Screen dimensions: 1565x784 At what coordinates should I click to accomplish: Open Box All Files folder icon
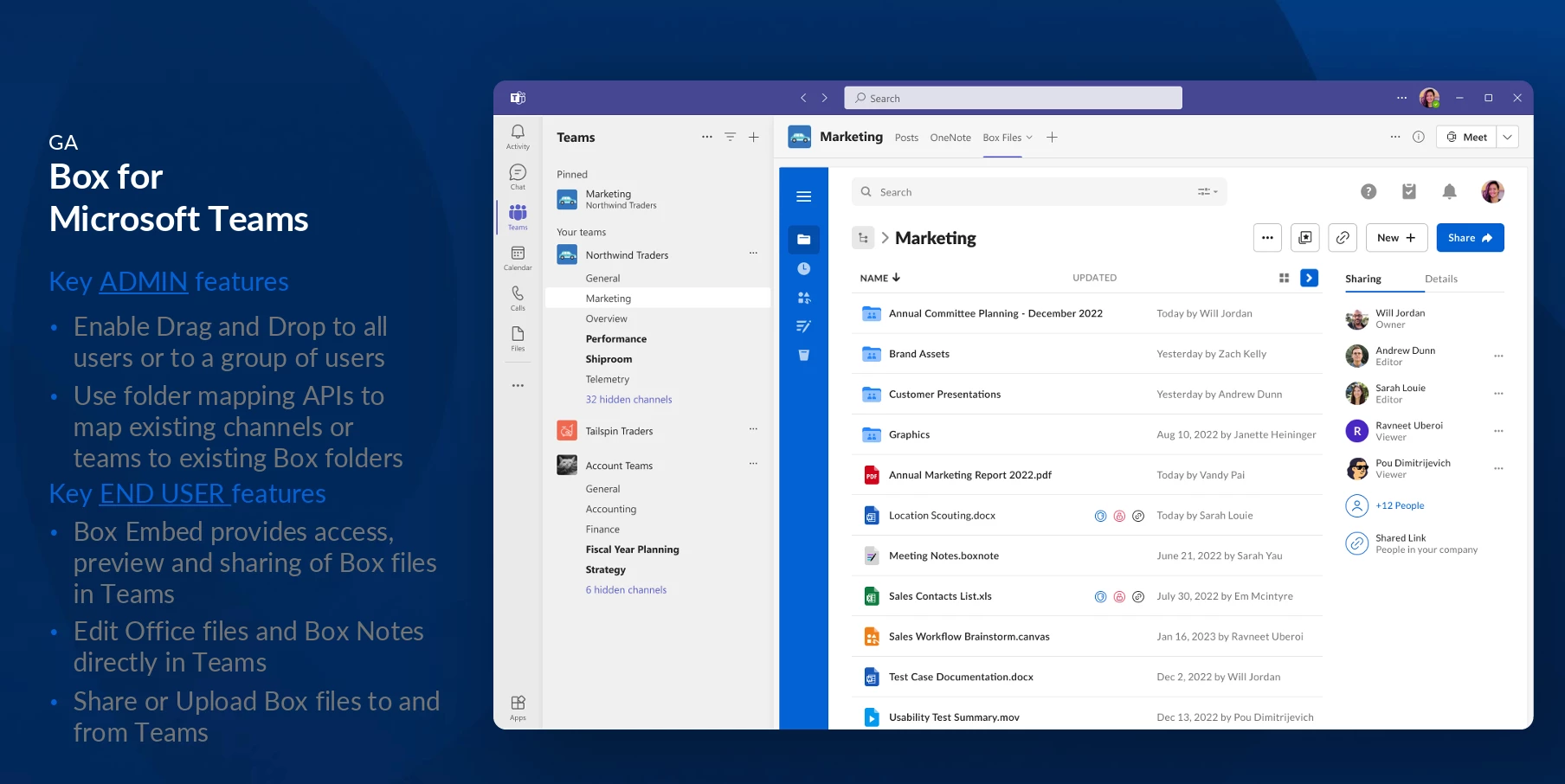click(x=803, y=239)
